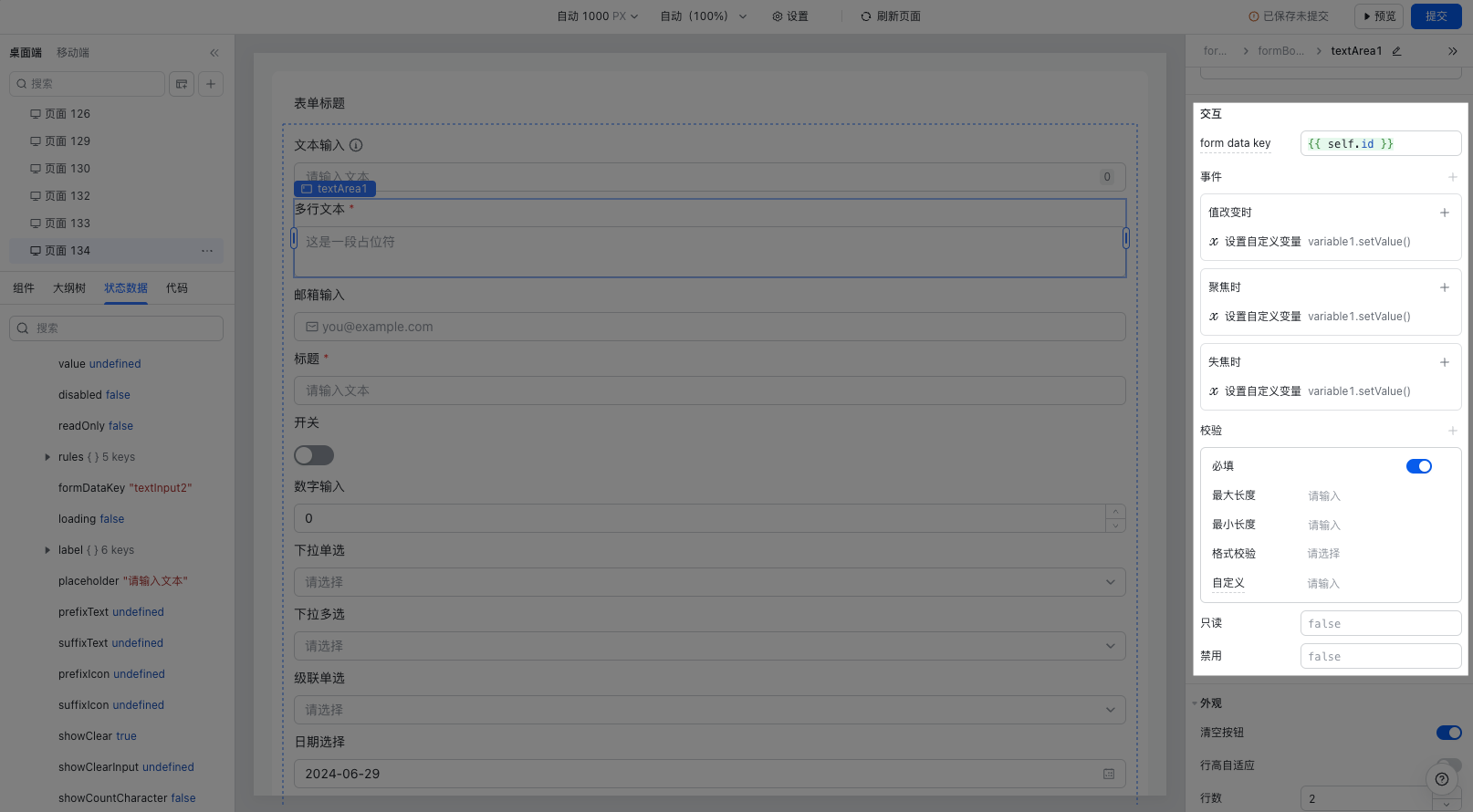Click formBo... breadcrumb link
The height and width of the screenshot is (812, 1473).
[x=1280, y=51]
